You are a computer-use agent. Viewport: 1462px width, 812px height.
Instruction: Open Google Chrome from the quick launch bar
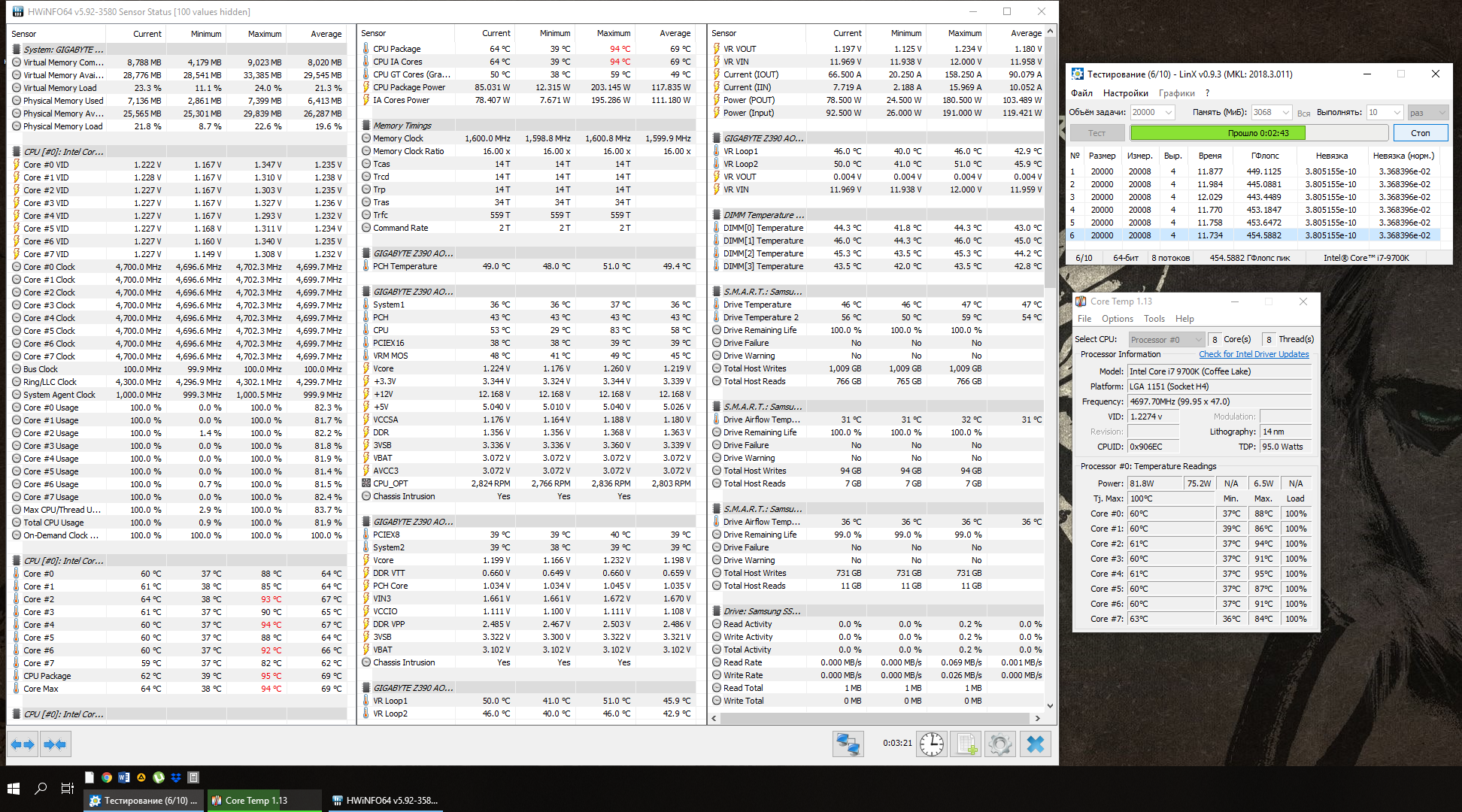pos(107,777)
